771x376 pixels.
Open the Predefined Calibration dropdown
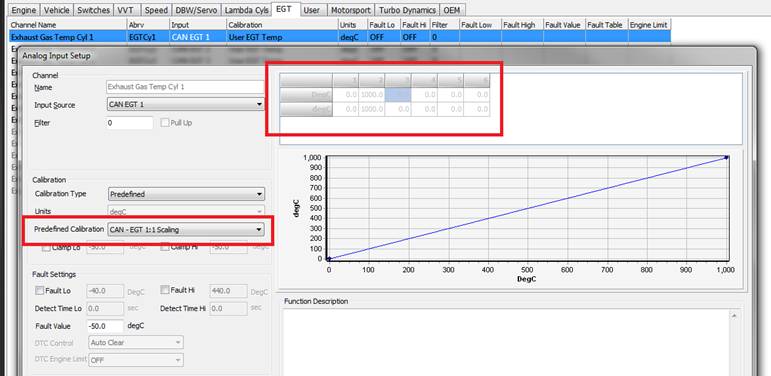pos(185,229)
